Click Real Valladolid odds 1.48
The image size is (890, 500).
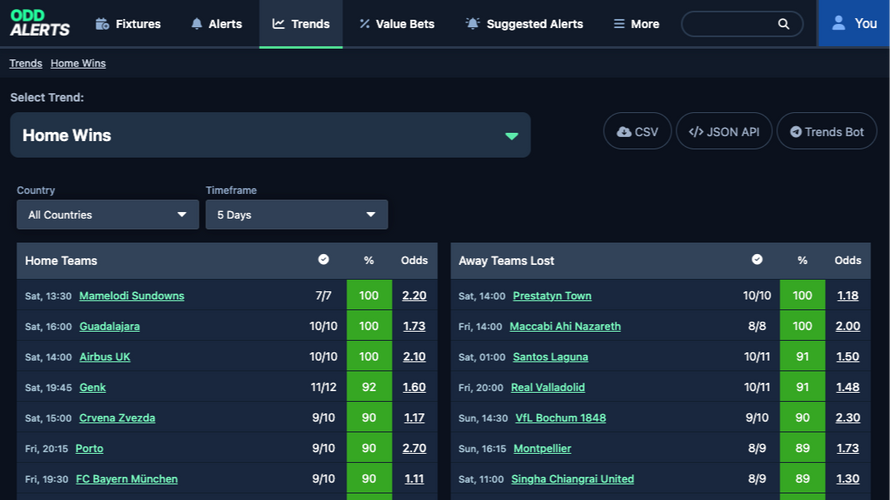click(847, 388)
